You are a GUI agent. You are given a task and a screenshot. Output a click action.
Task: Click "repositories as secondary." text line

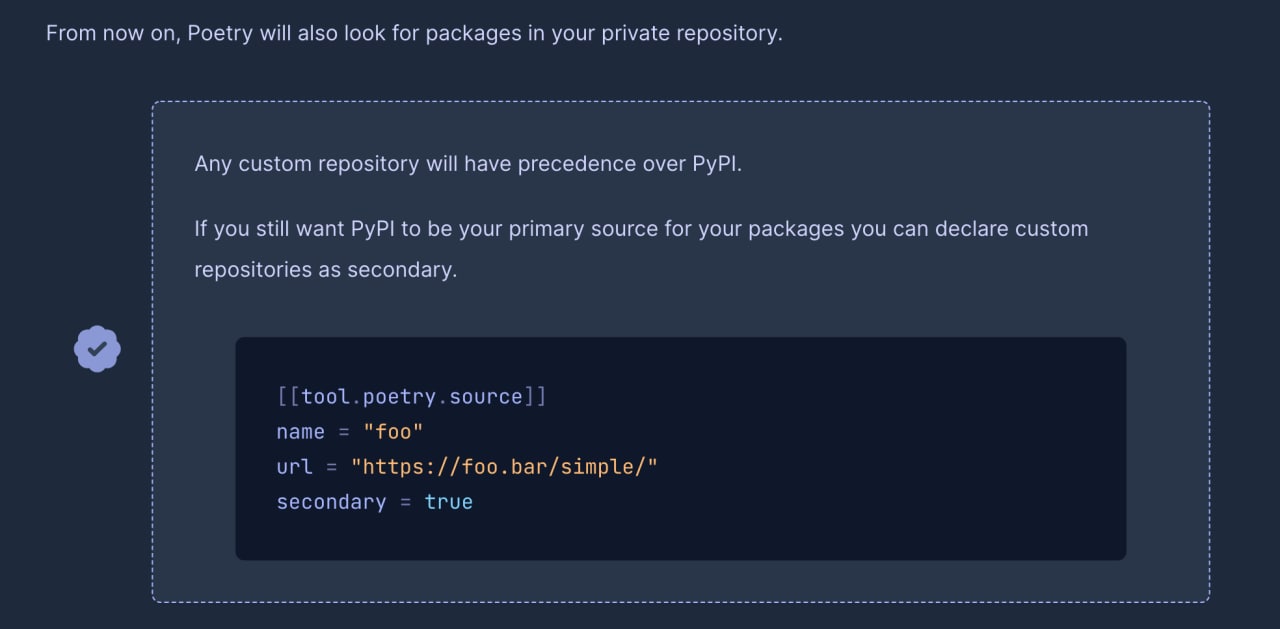(325, 270)
